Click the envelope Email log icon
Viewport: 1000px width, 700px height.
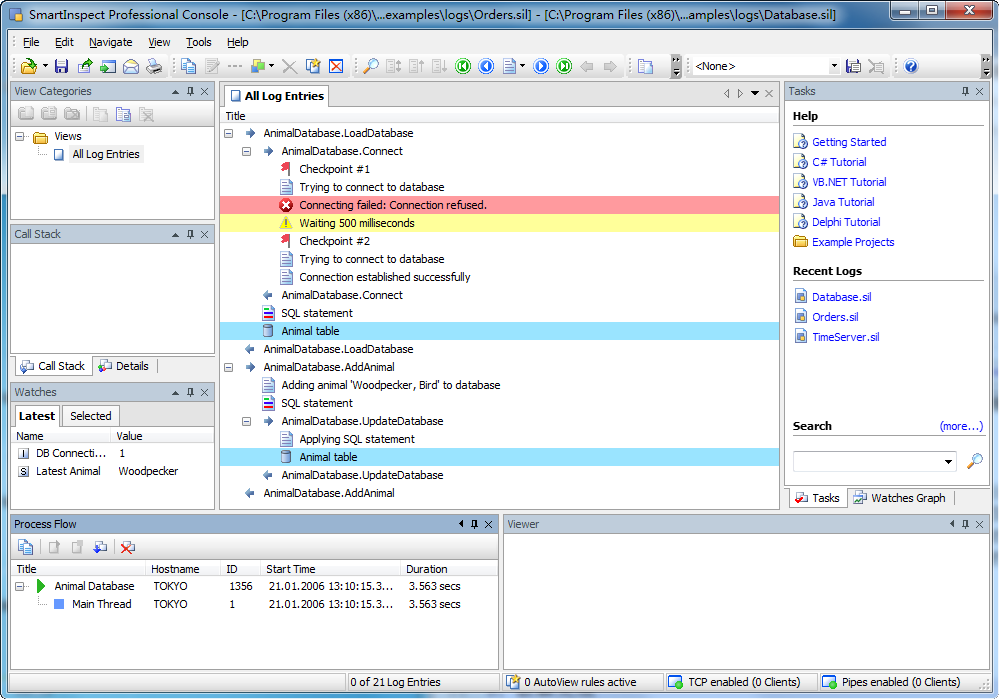[131, 66]
